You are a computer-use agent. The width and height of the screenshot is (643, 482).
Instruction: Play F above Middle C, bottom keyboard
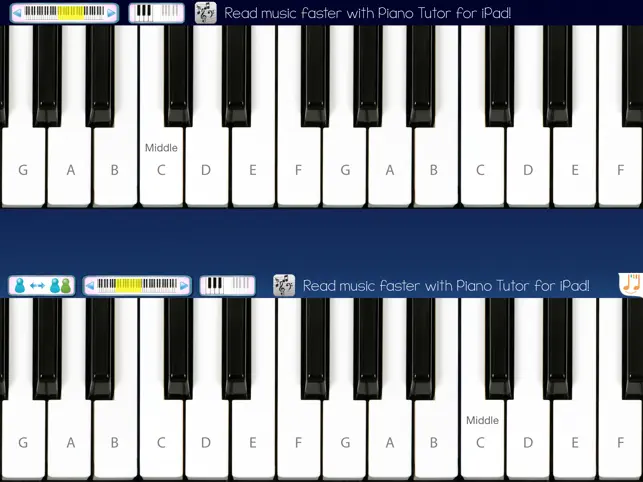(x=620, y=442)
